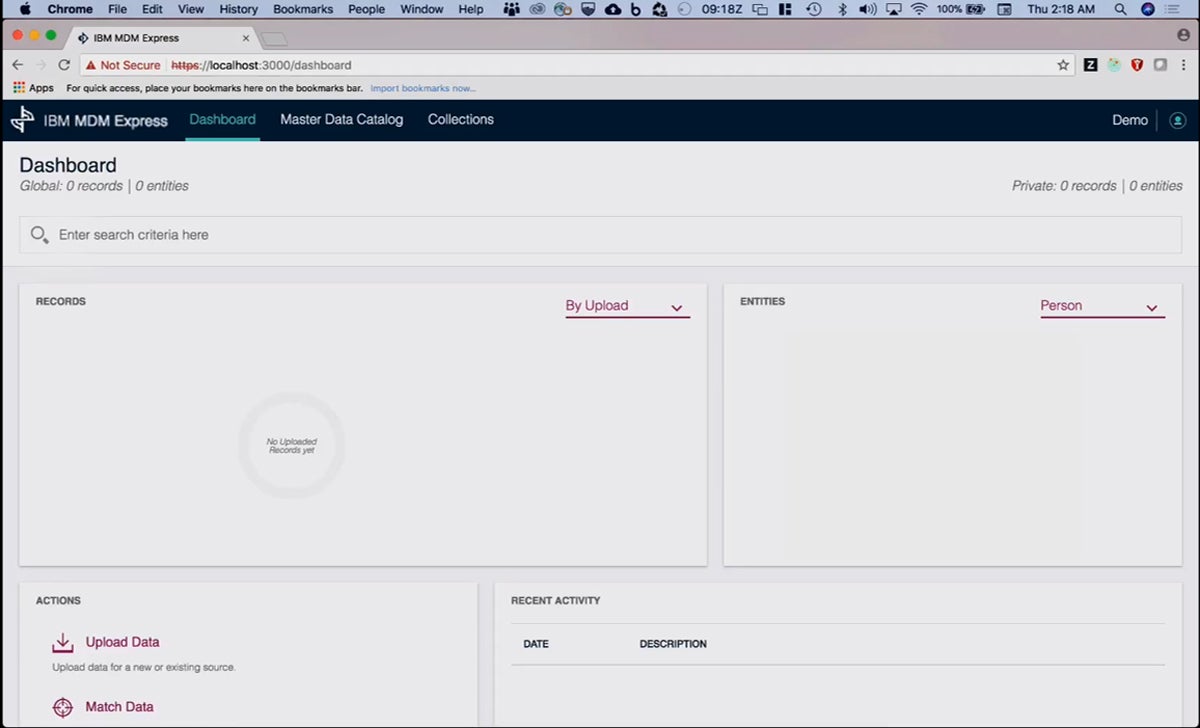Click the gray square extension icon
Screen dimensions: 1200x728
click(x=1160, y=65)
